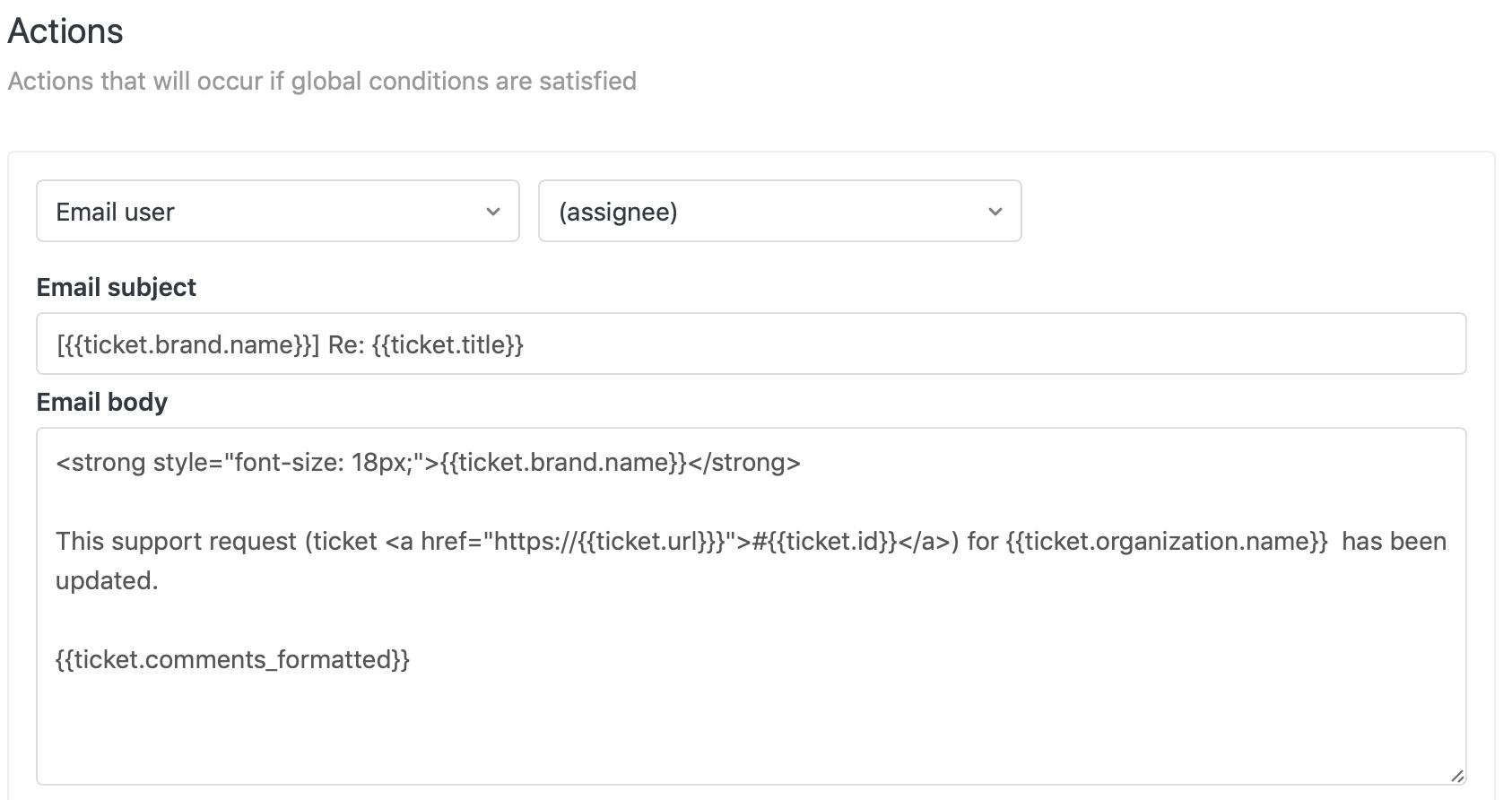Click the #{{ticket.id}} placeholder in the body

[x=824, y=542]
